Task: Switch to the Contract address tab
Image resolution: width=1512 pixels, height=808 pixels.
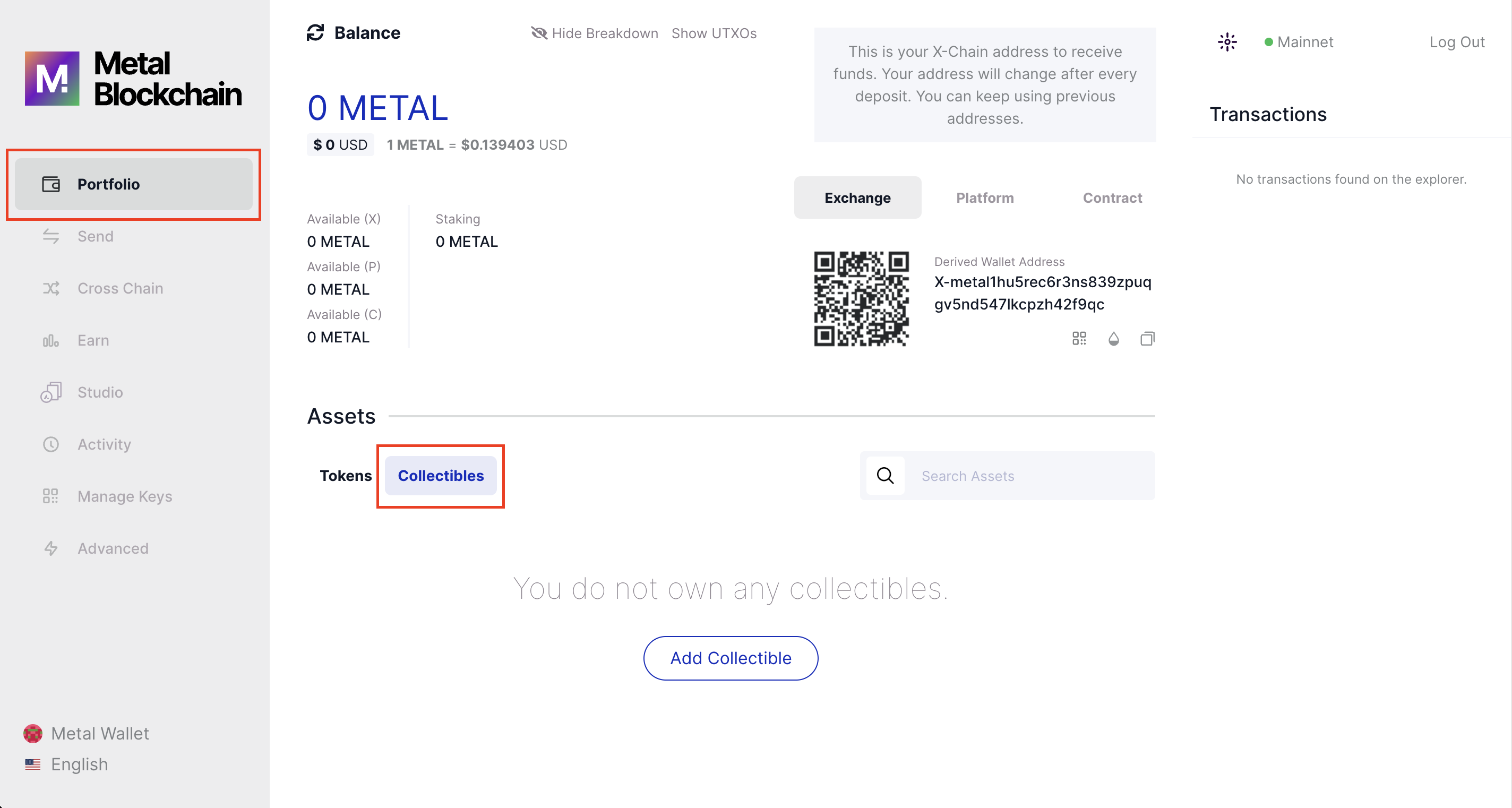Action: (1112, 197)
